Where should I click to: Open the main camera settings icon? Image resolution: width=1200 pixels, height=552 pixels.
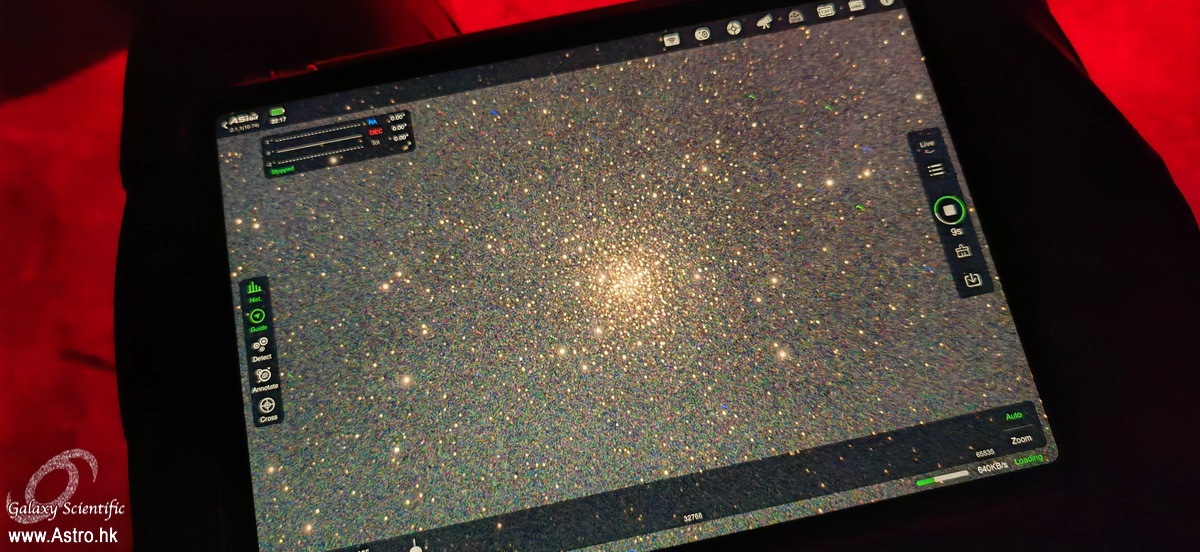coord(703,33)
